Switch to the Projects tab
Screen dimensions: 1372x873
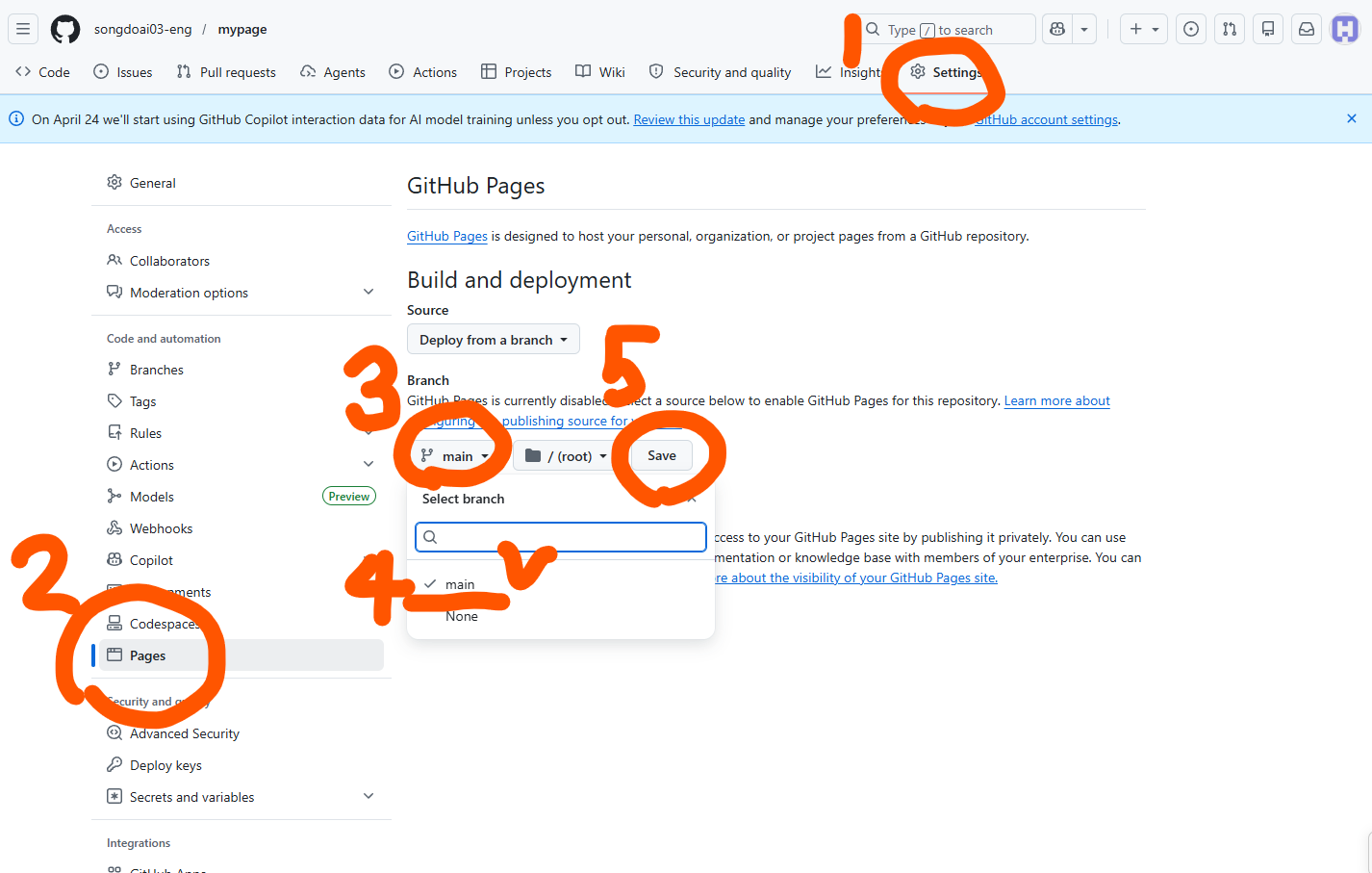517,72
